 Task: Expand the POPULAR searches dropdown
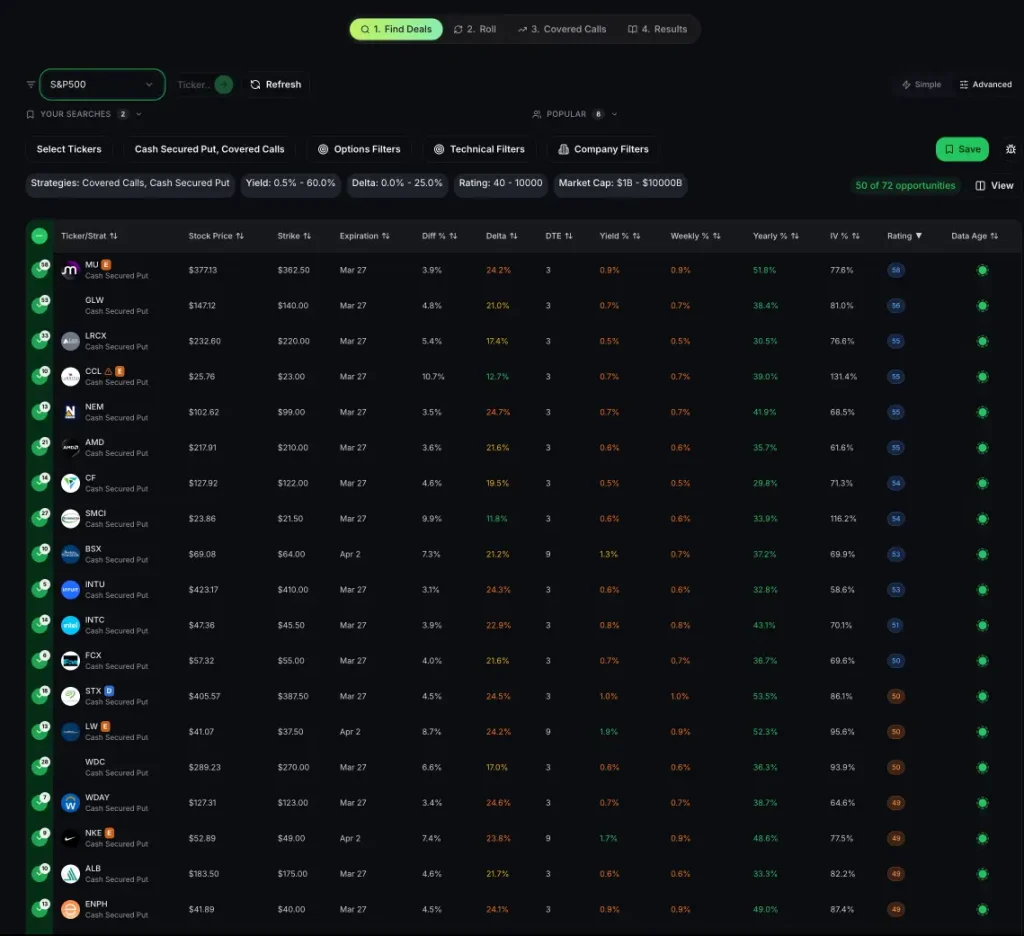[614, 114]
